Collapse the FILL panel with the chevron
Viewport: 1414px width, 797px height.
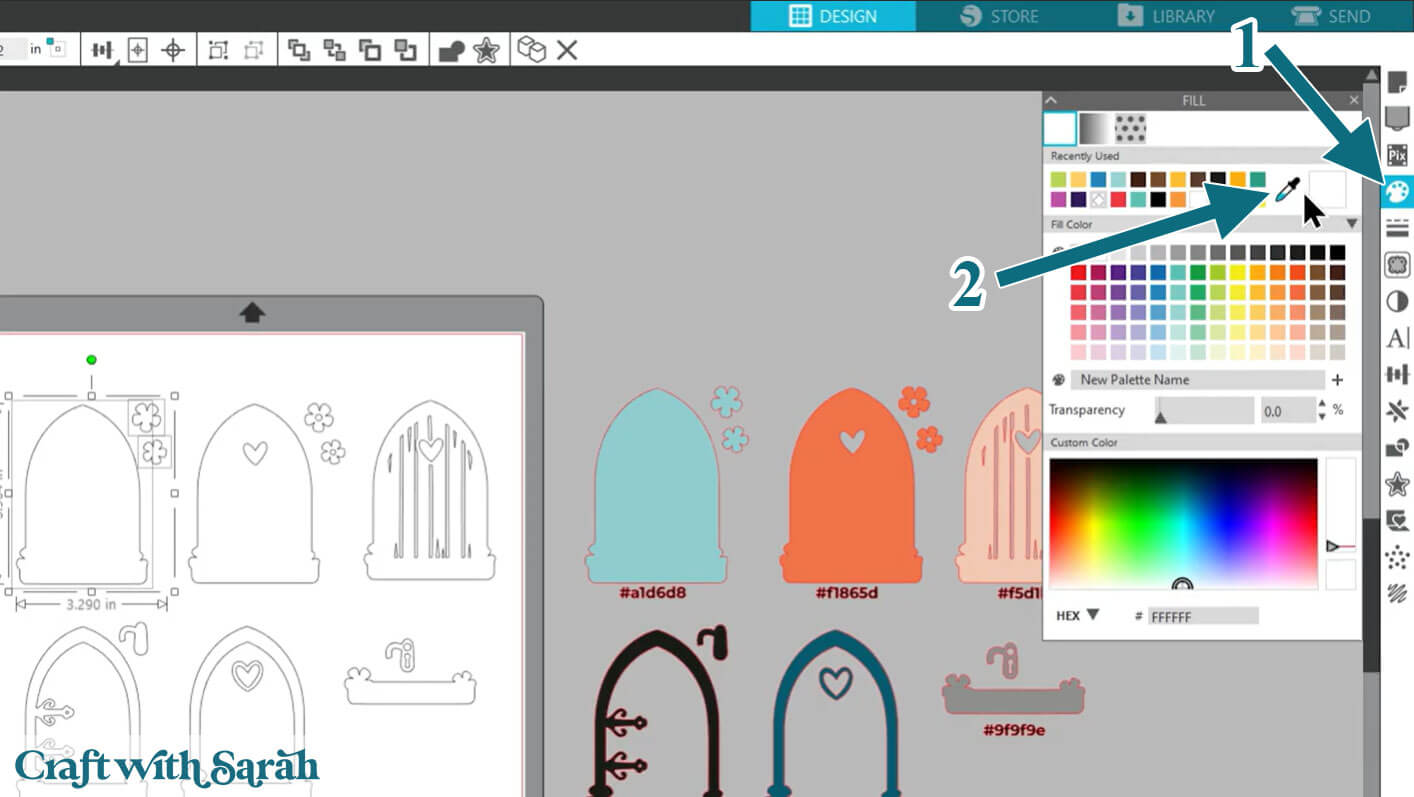tap(1051, 100)
